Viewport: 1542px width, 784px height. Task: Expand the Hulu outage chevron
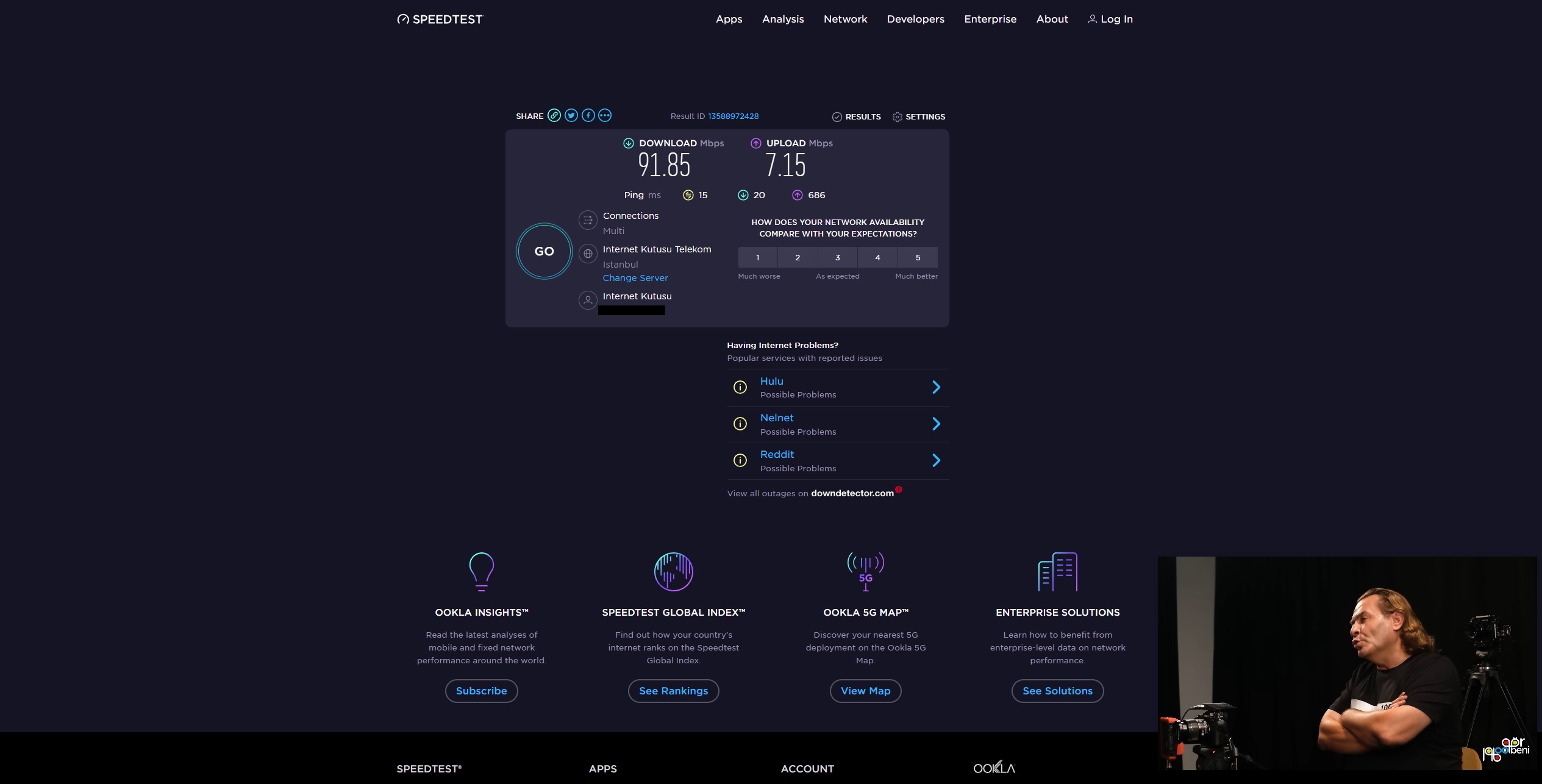pos(936,387)
